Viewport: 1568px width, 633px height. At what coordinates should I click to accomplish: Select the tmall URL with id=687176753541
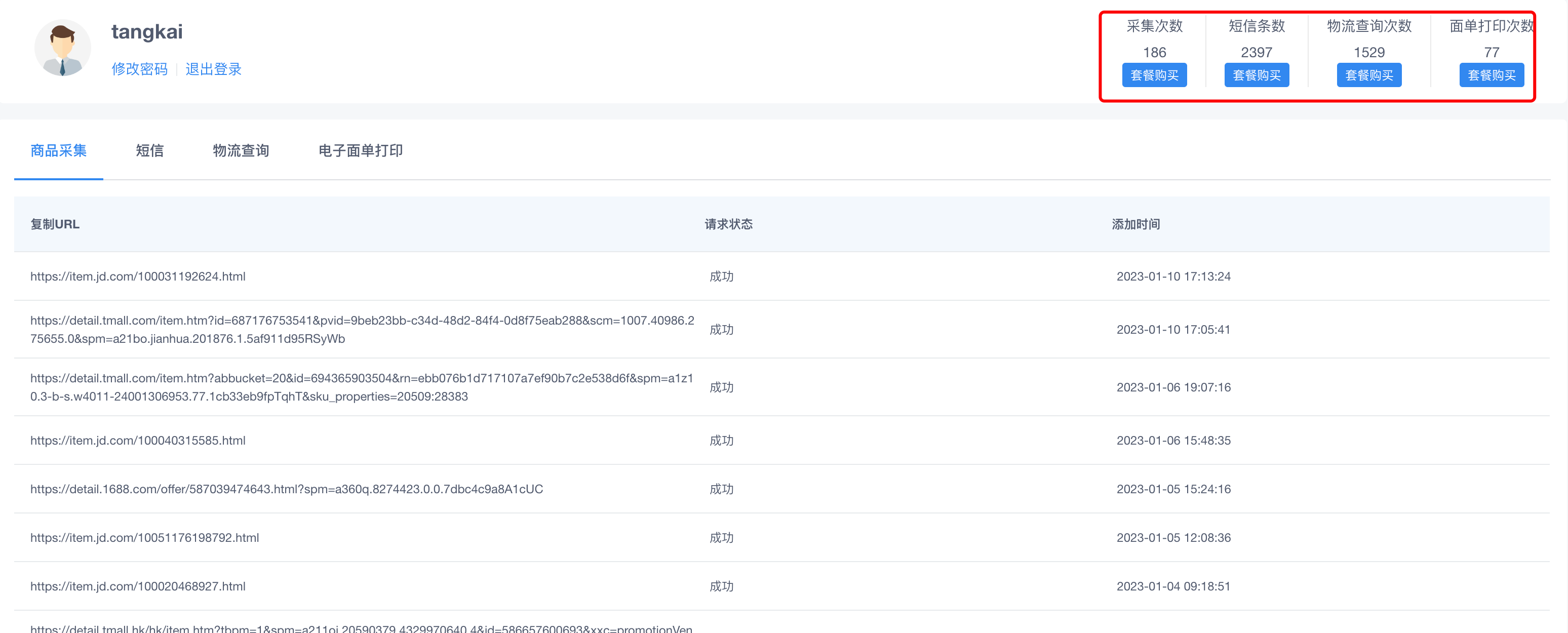pyautogui.click(x=362, y=329)
